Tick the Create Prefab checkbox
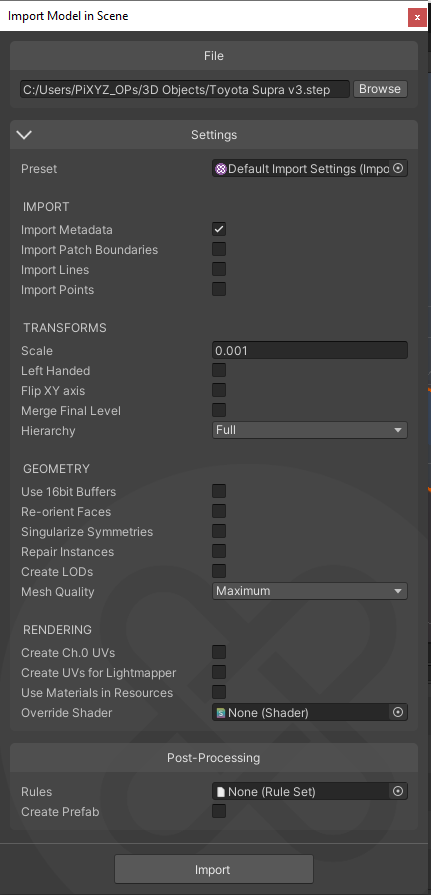This screenshot has width=431, height=895. pos(219,811)
